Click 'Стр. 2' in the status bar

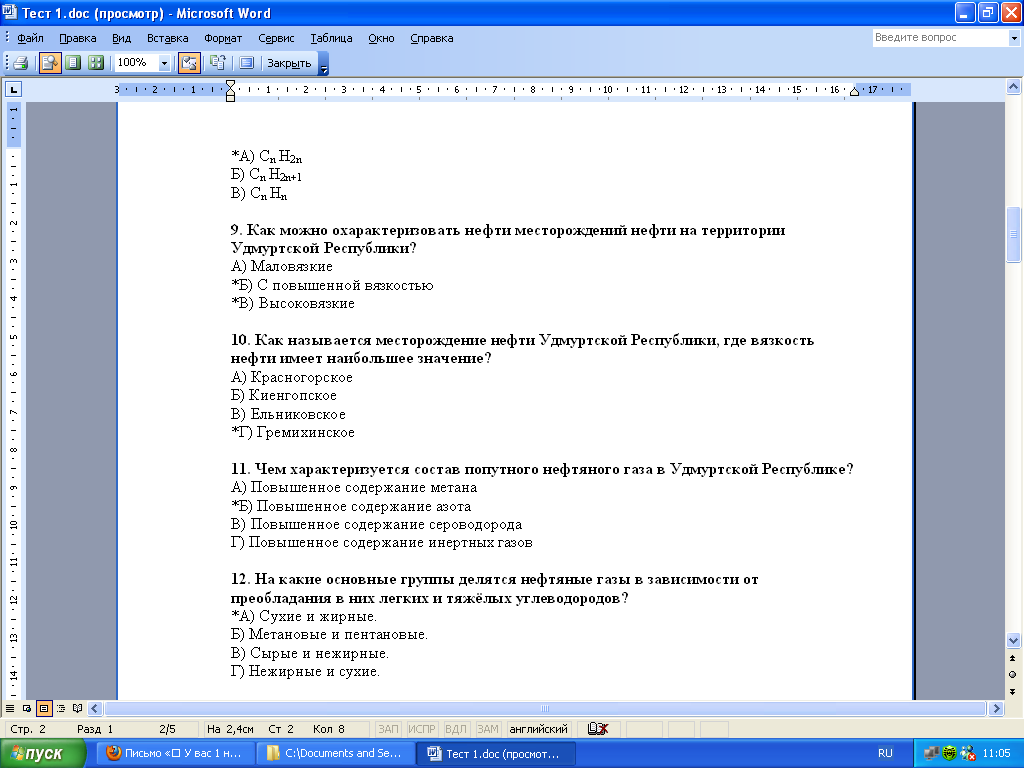click(x=28, y=729)
